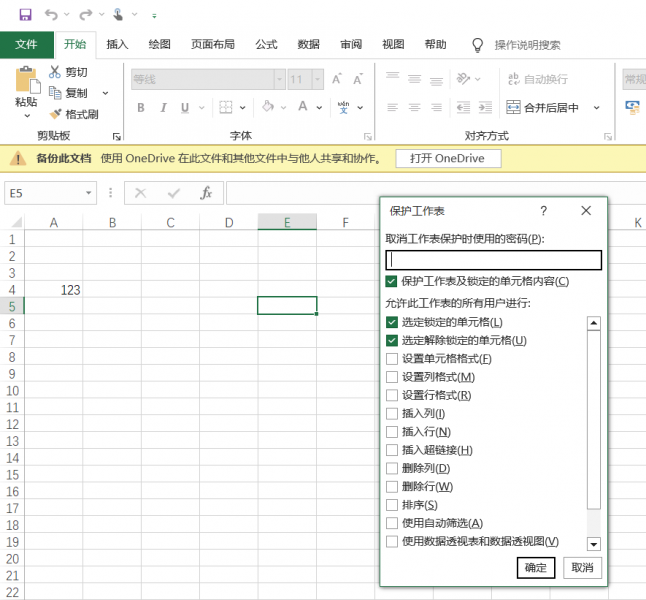Check the 删除列 checkbox
The image size is (646, 600).
pyautogui.click(x=392, y=468)
